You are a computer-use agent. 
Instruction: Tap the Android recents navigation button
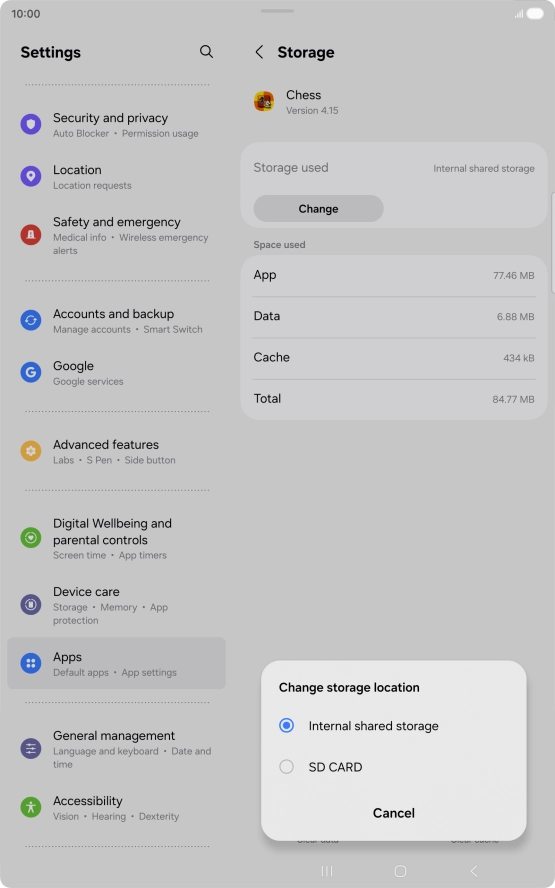pos(327,871)
